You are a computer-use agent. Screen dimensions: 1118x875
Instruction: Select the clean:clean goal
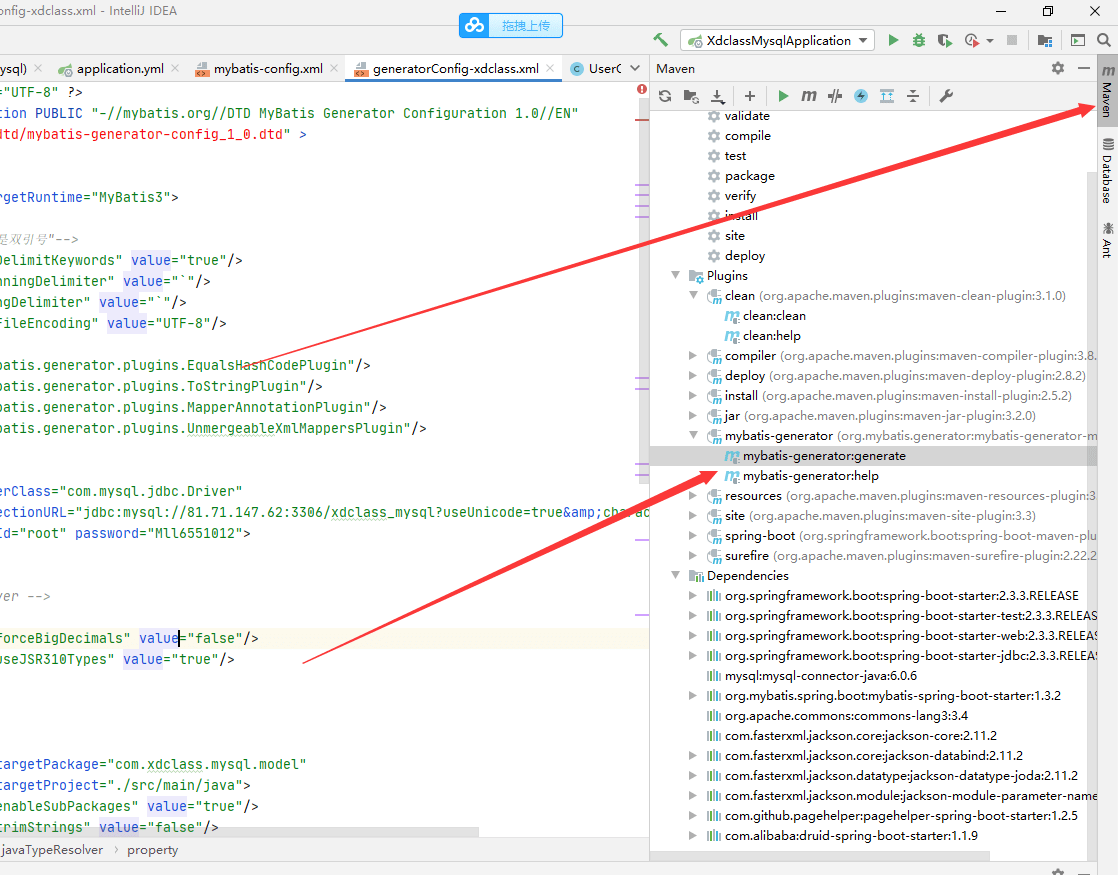tap(774, 315)
